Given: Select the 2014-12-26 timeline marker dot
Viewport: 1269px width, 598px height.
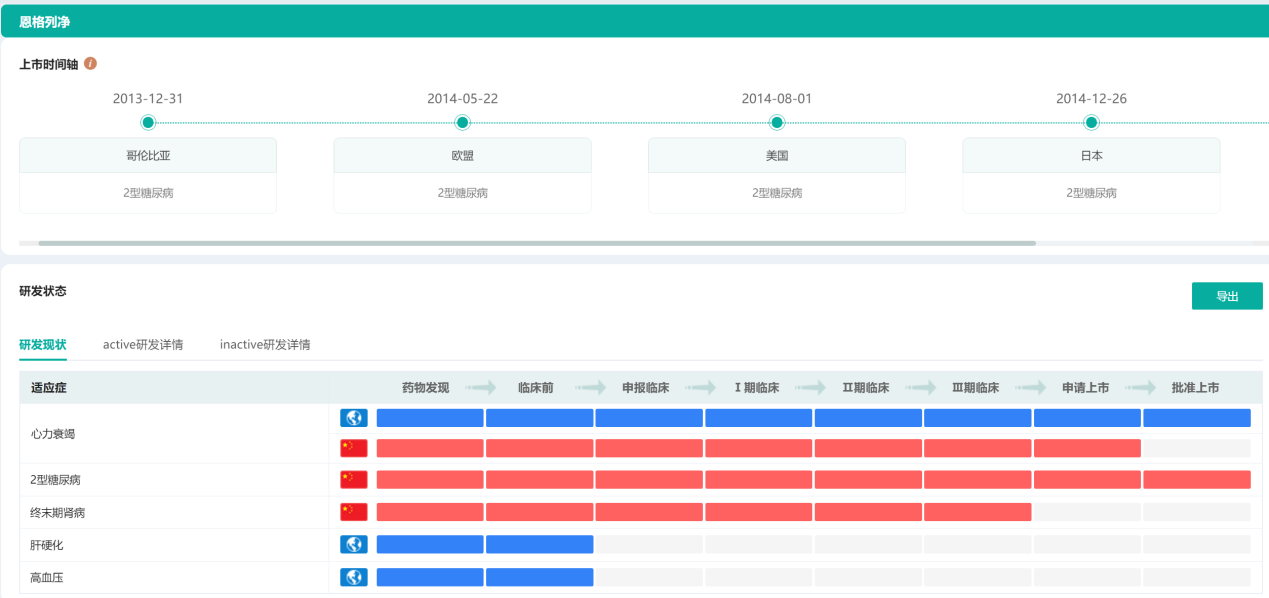Looking at the screenshot, I should [1091, 123].
